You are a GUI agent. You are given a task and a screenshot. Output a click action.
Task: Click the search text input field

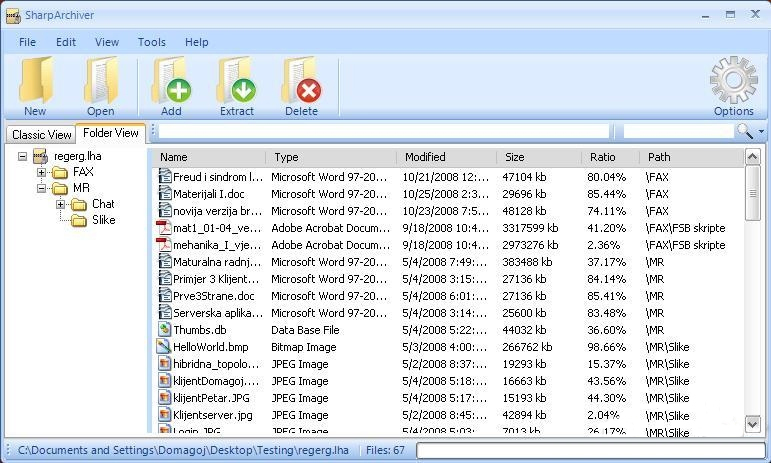pyautogui.click(x=679, y=132)
